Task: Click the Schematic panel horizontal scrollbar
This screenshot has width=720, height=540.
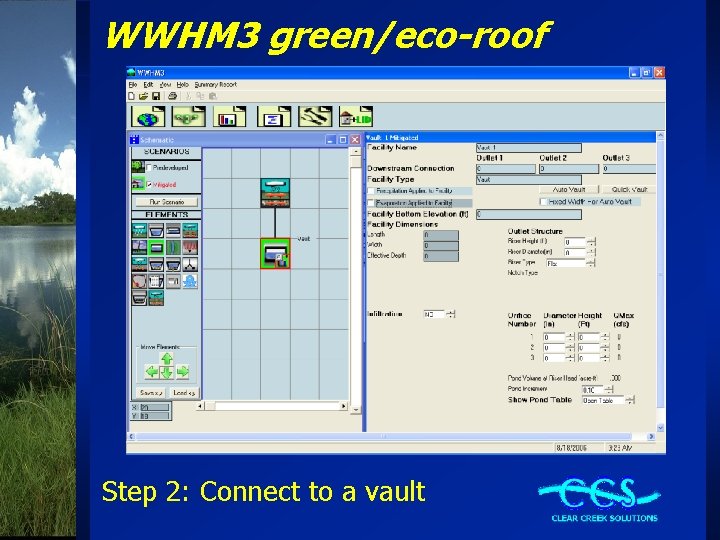Action: click(272, 406)
